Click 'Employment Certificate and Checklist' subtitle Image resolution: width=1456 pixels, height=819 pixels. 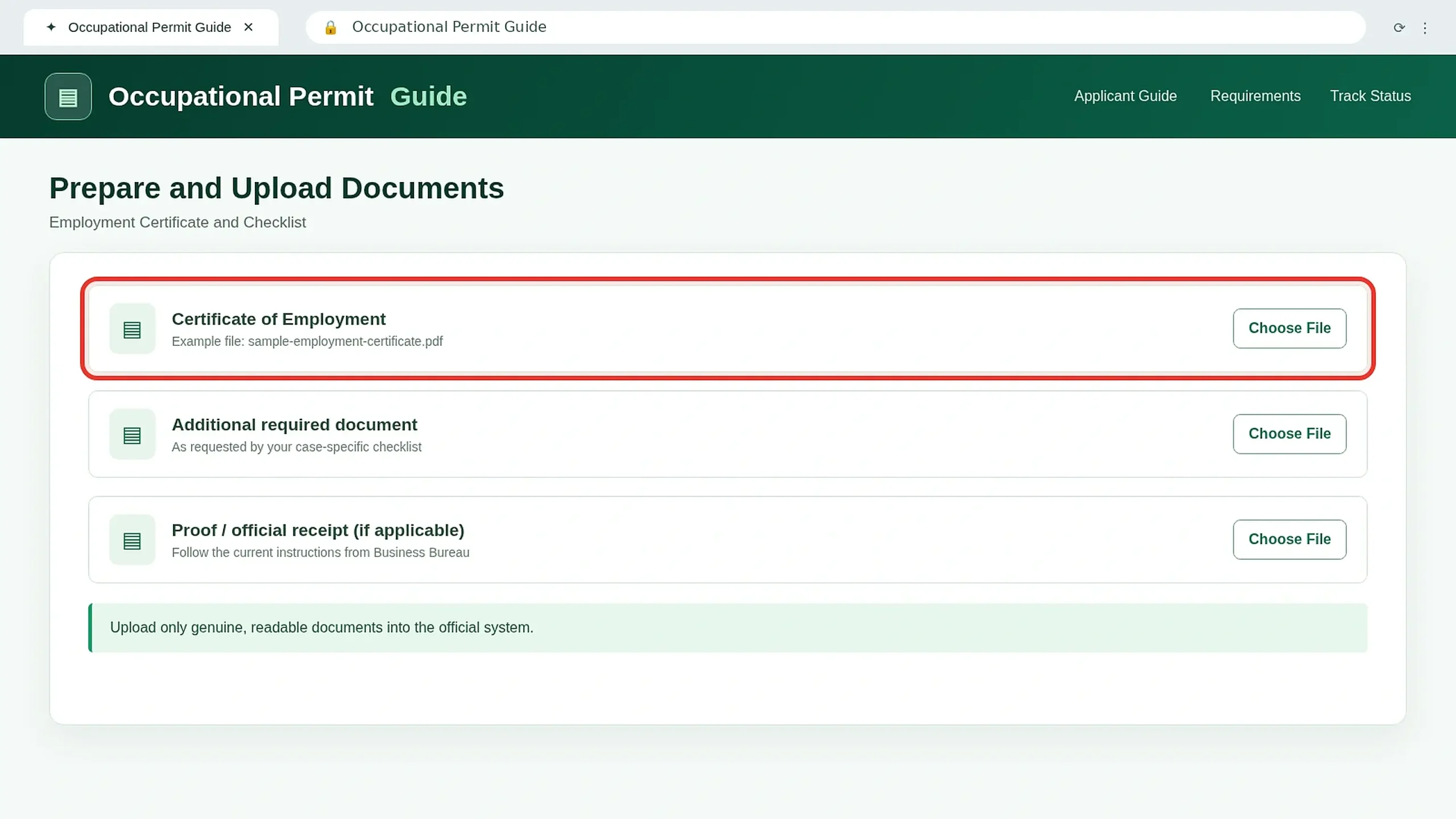(x=177, y=222)
